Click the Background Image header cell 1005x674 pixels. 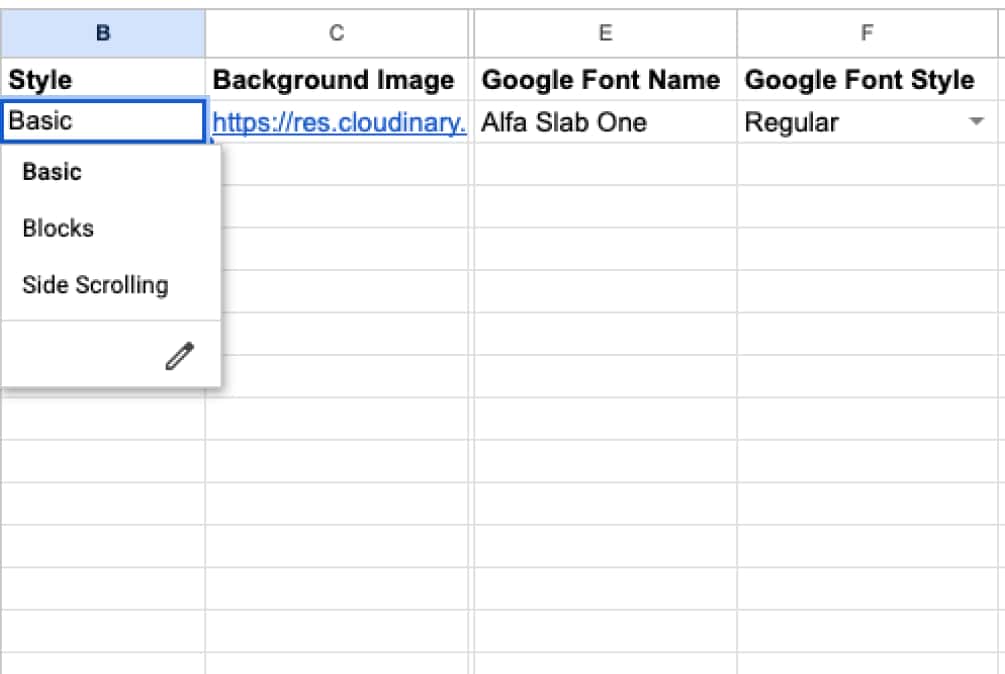pyautogui.click(x=337, y=79)
